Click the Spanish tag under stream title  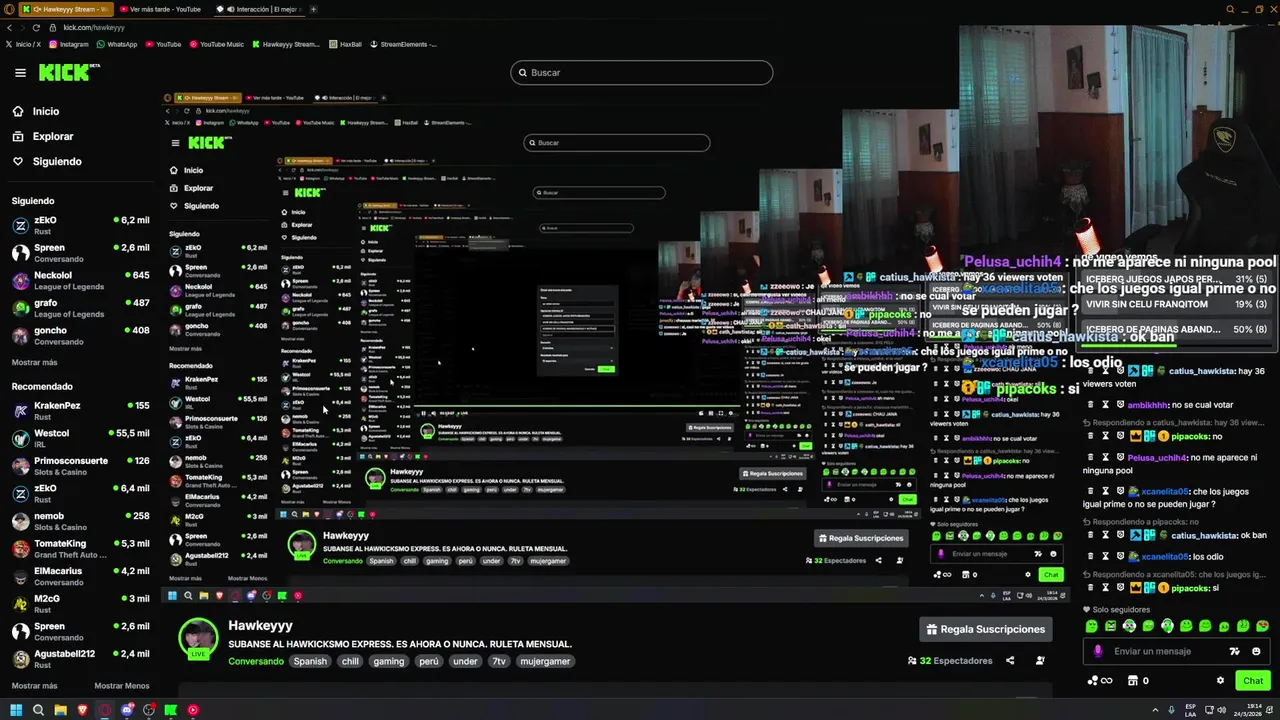(310, 661)
